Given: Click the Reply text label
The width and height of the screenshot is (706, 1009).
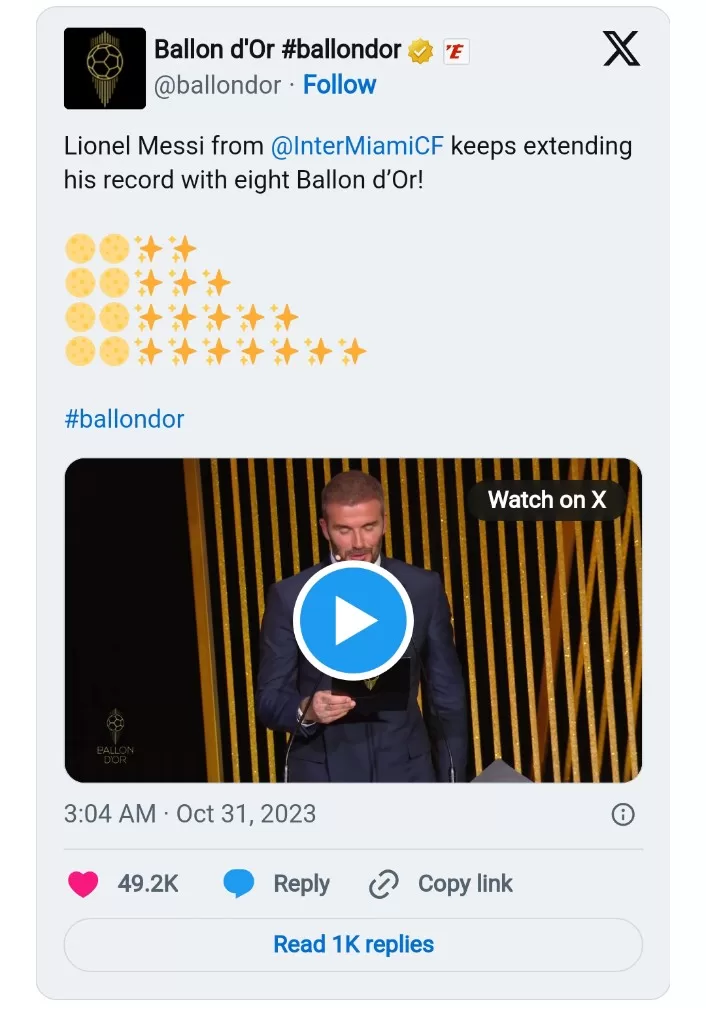Looking at the screenshot, I should coord(301,884).
